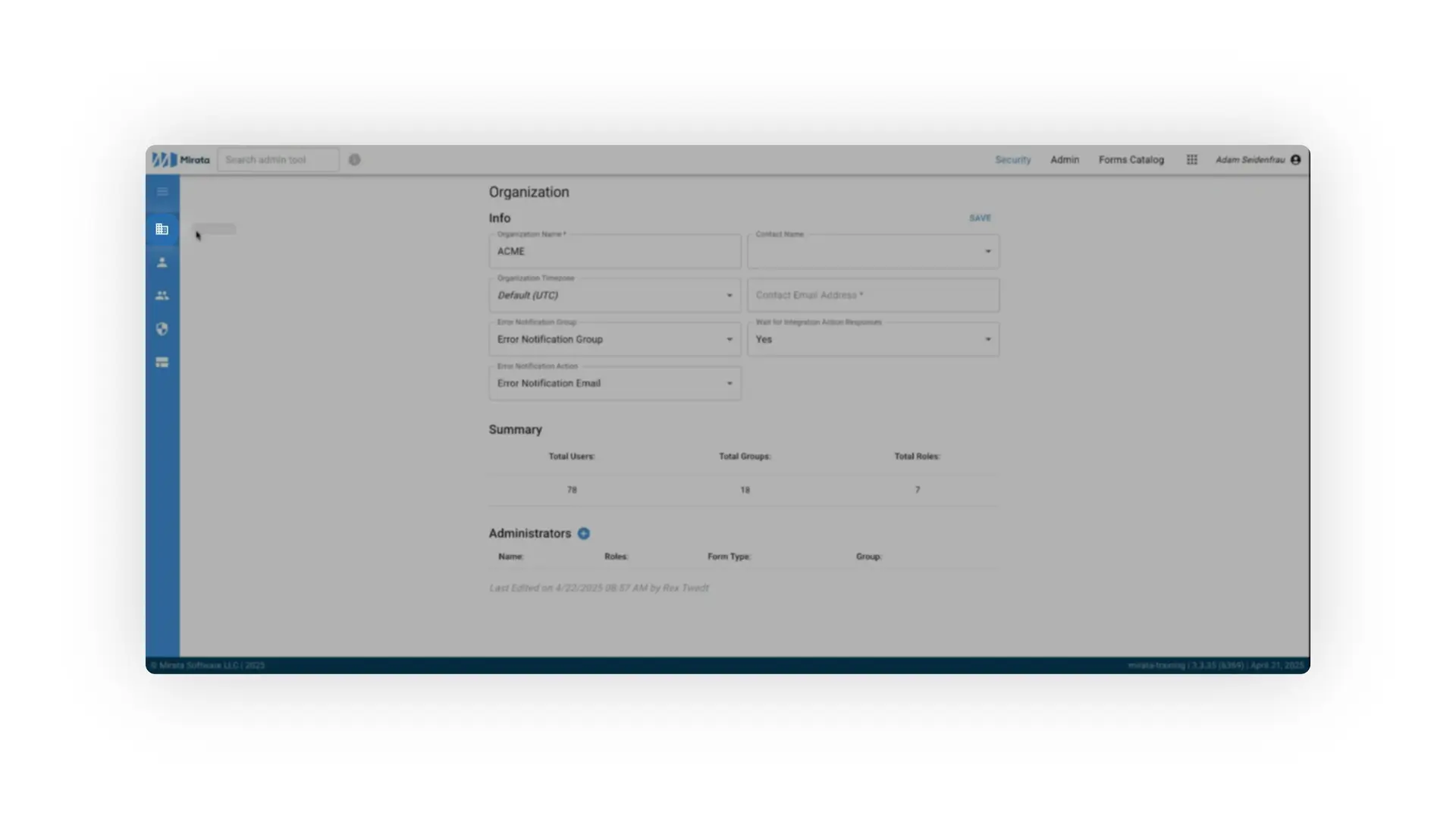Viewport: 1456px width, 819px height.
Task: Open the Users section via person icon
Action: click(x=162, y=262)
